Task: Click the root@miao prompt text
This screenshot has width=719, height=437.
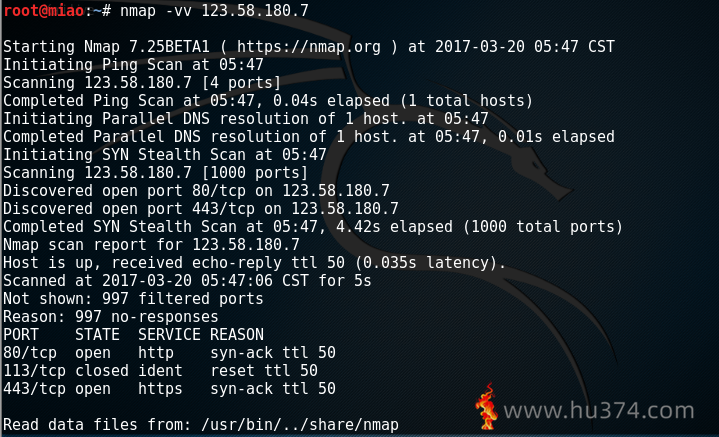Action: click(44, 10)
